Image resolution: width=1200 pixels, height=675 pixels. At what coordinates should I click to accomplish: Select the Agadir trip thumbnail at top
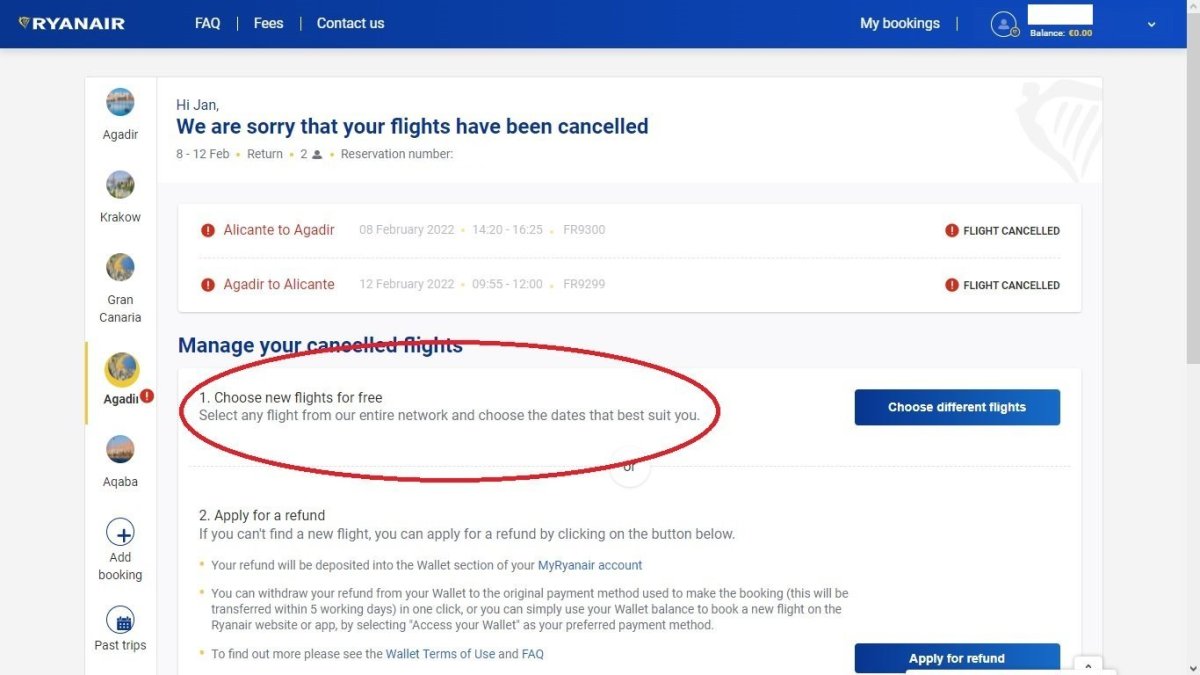pos(120,102)
